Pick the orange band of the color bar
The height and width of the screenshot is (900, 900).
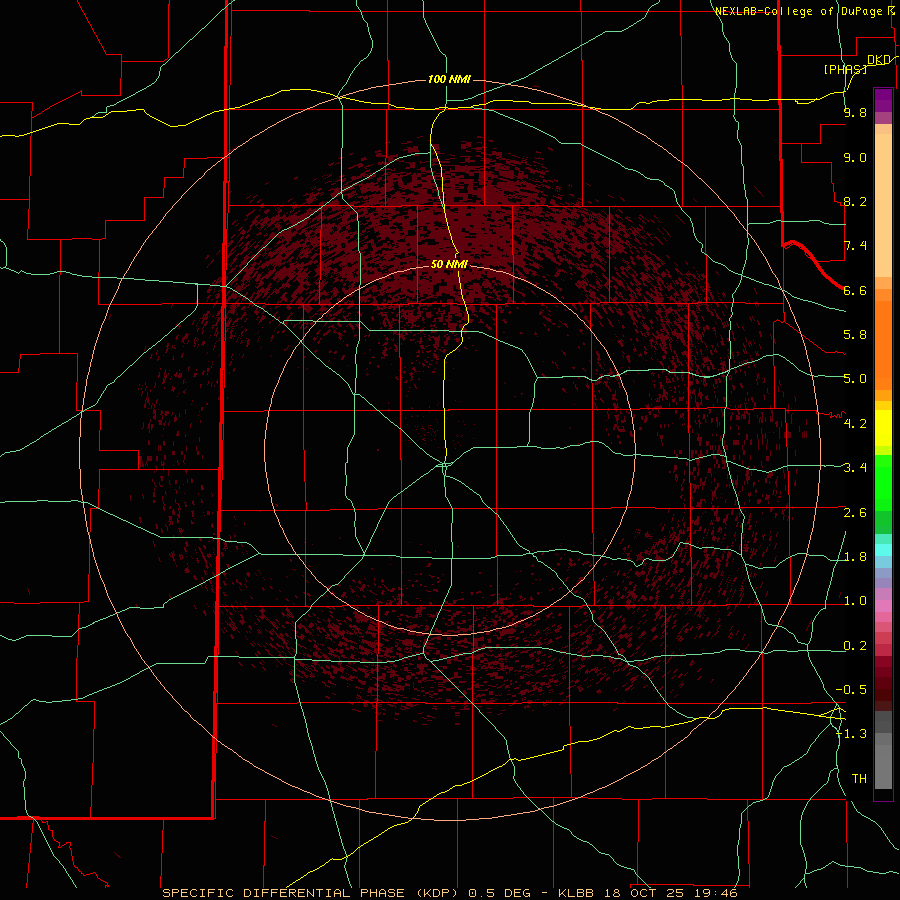tap(883, 345)
